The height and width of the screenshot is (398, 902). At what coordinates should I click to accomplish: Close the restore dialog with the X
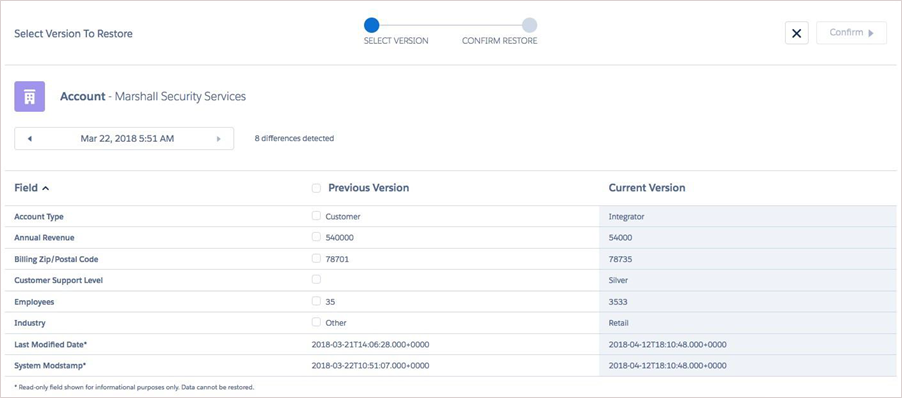[797, 33]
